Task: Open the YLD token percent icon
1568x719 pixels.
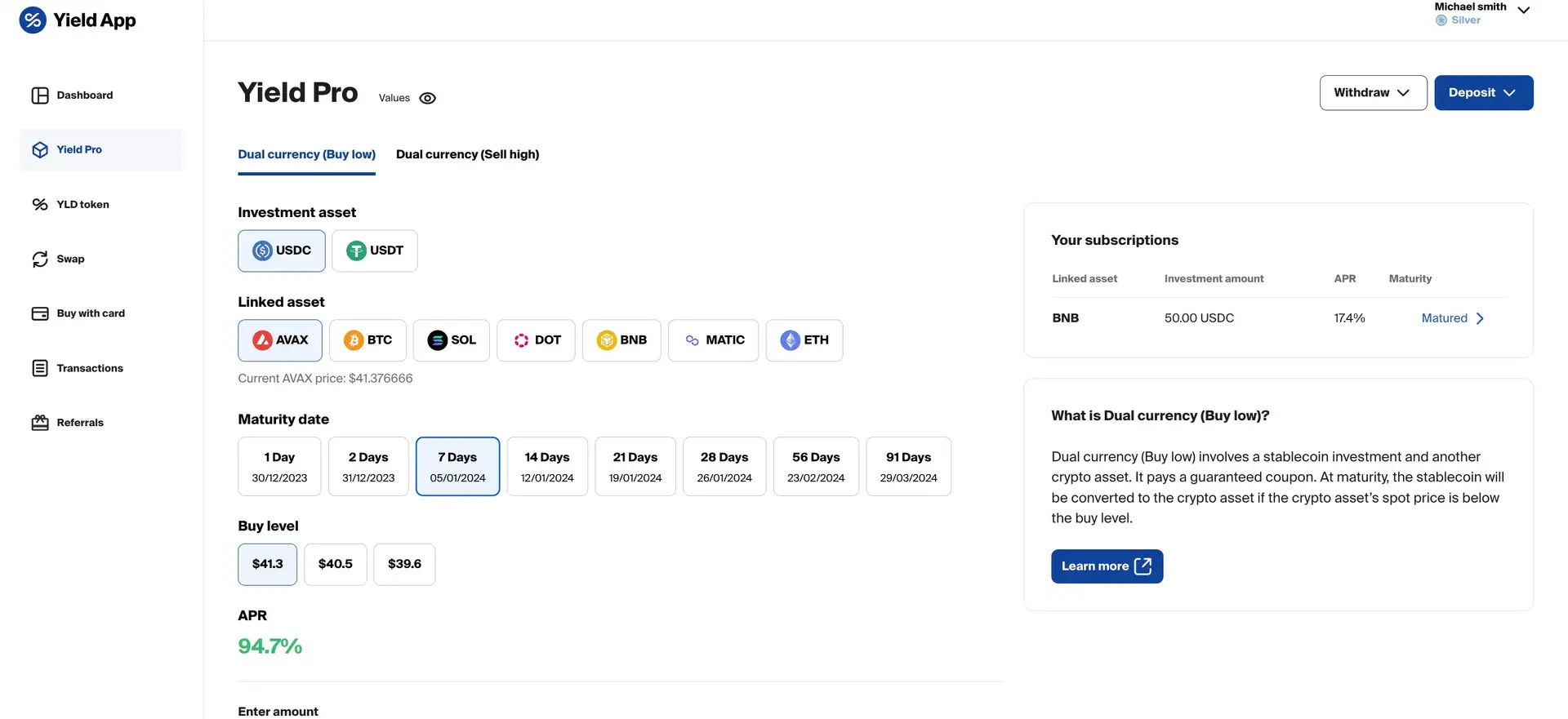Action: coord(40,204)
